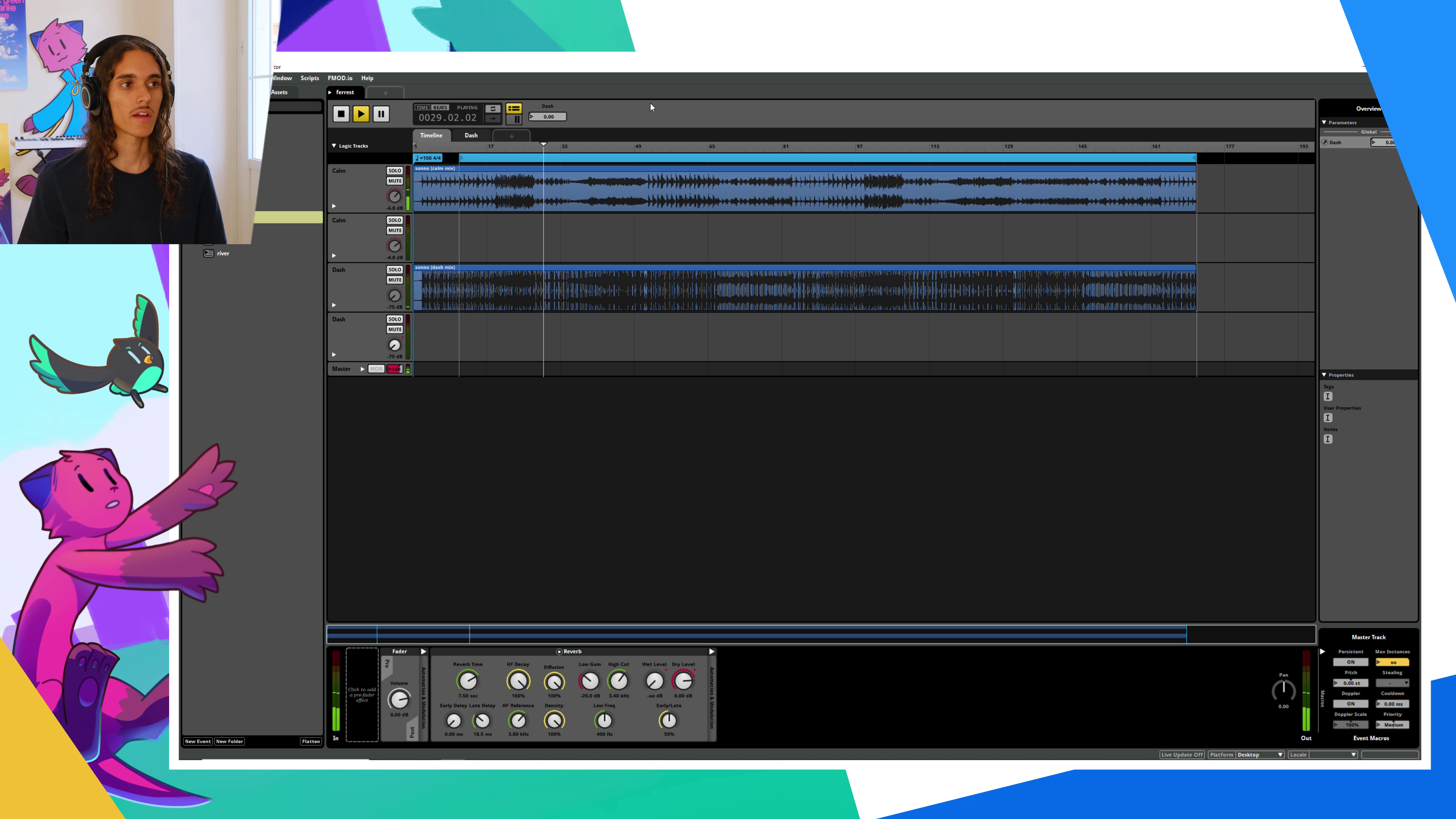This screenshot has height=819, width=1456.
Task: Click the New Folder button
Action: pos(229,742)
